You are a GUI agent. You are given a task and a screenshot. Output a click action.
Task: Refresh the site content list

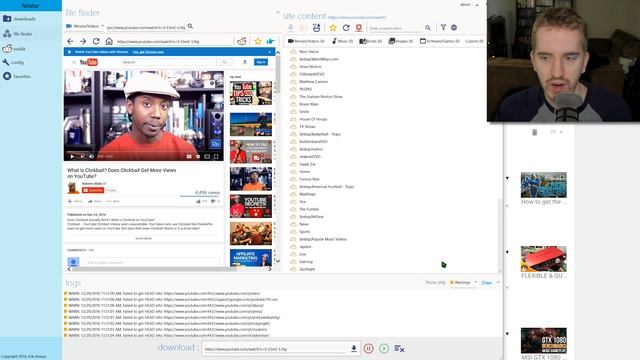[x=346, y=28]
